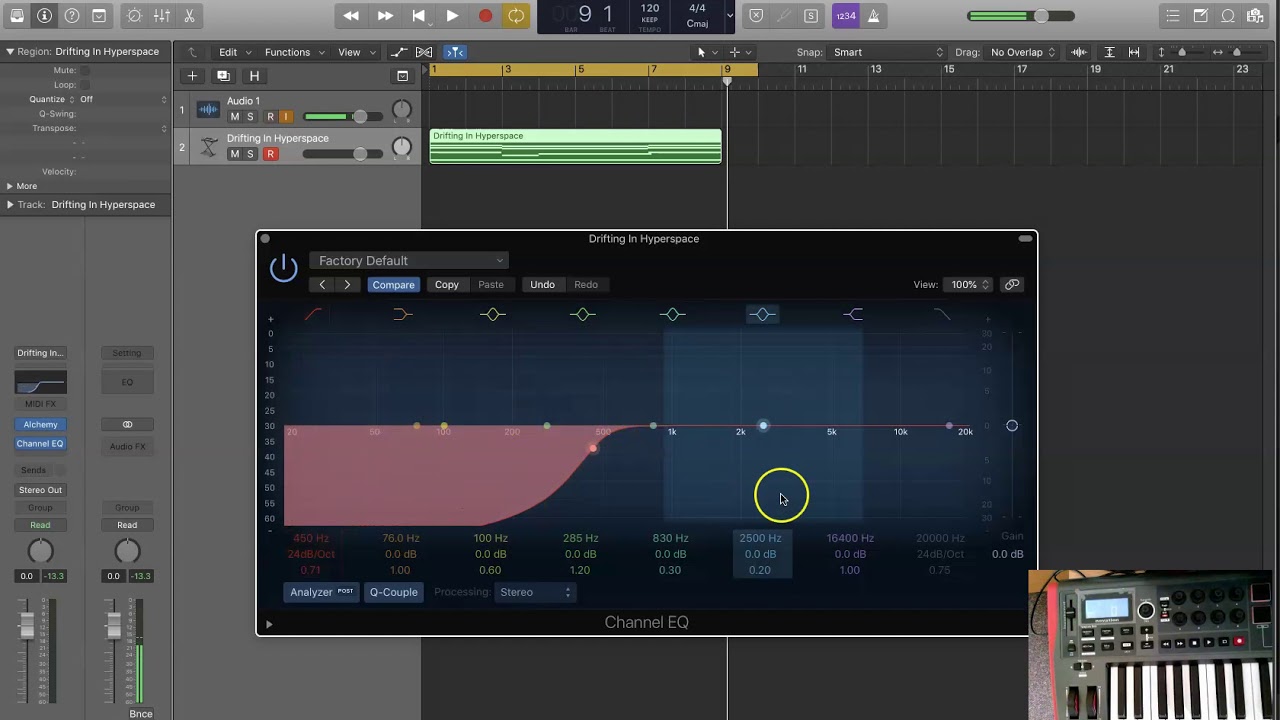Viewport: 1280px width, 720px height.
Task: Open the pointer tool menu
Action: (705, 52)
